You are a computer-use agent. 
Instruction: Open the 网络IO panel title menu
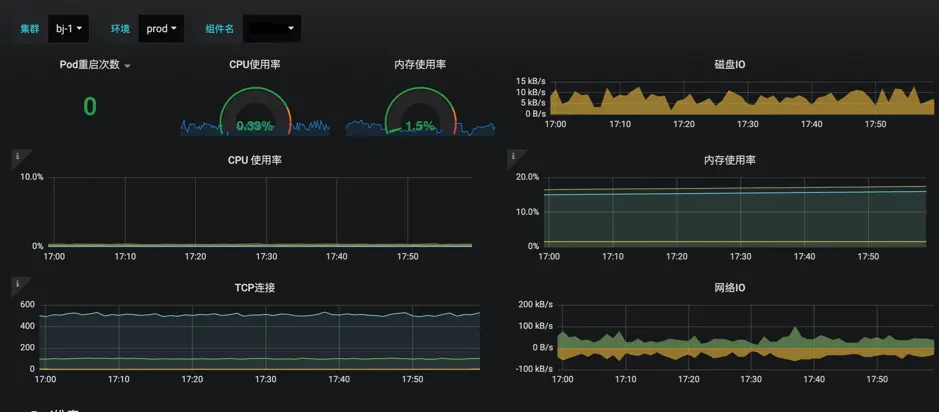(x=728, y=288)
